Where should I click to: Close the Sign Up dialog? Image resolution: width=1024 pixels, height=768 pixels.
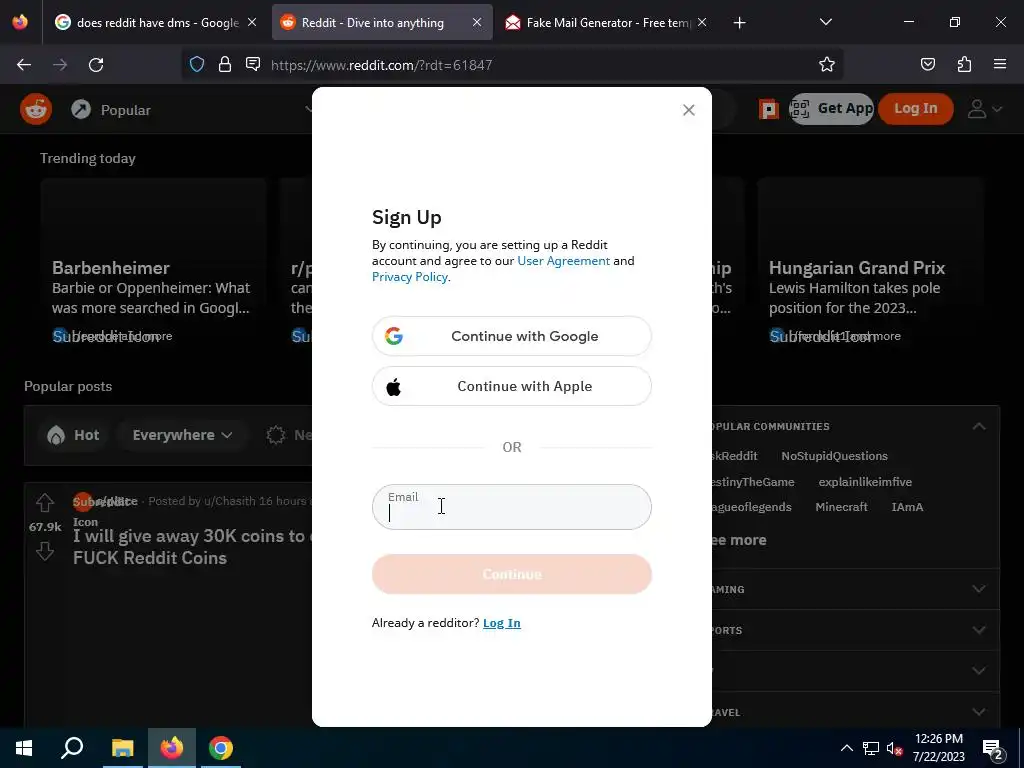coord(688,110)
